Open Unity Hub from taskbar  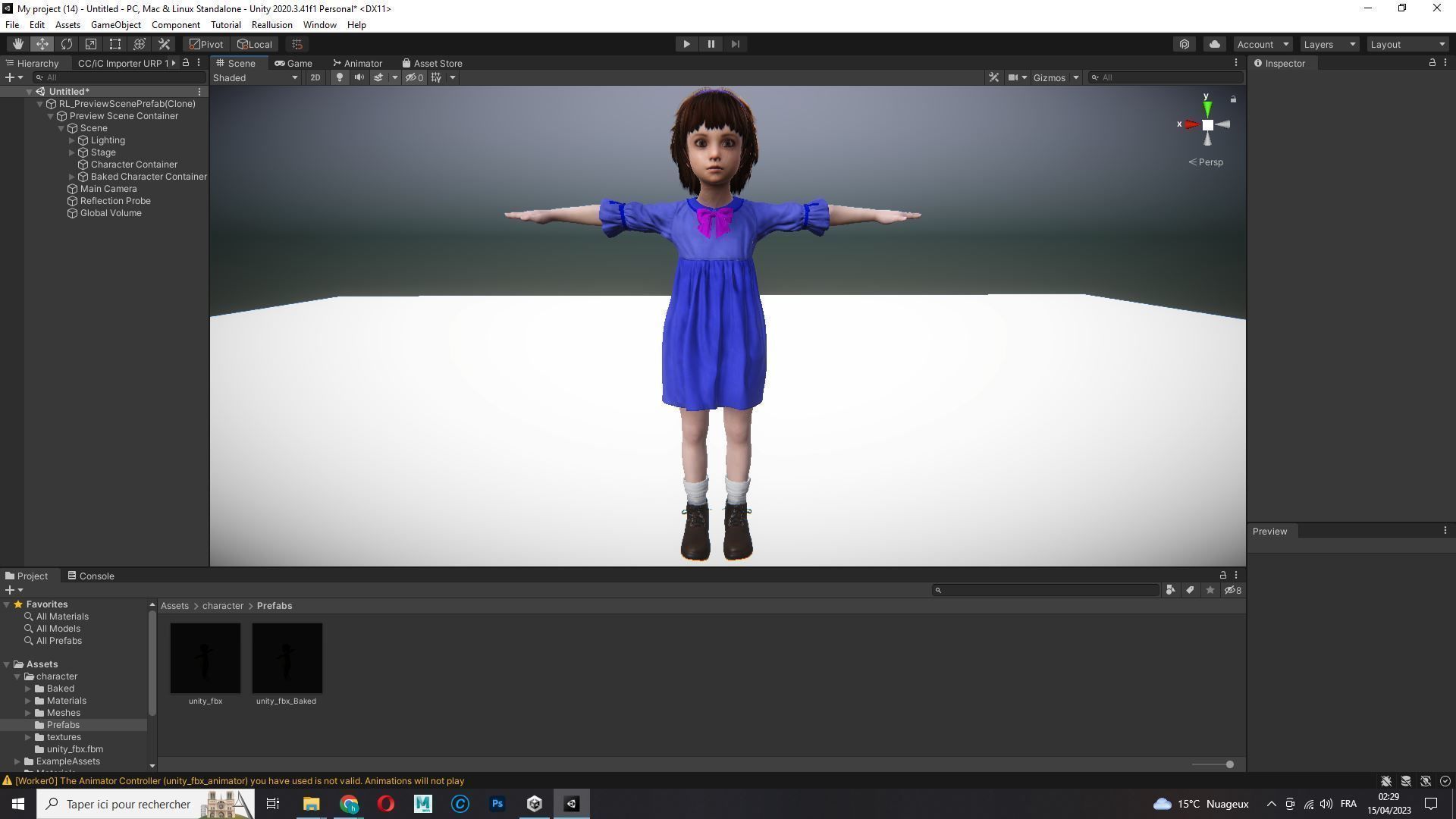click(x=535, y=804)
